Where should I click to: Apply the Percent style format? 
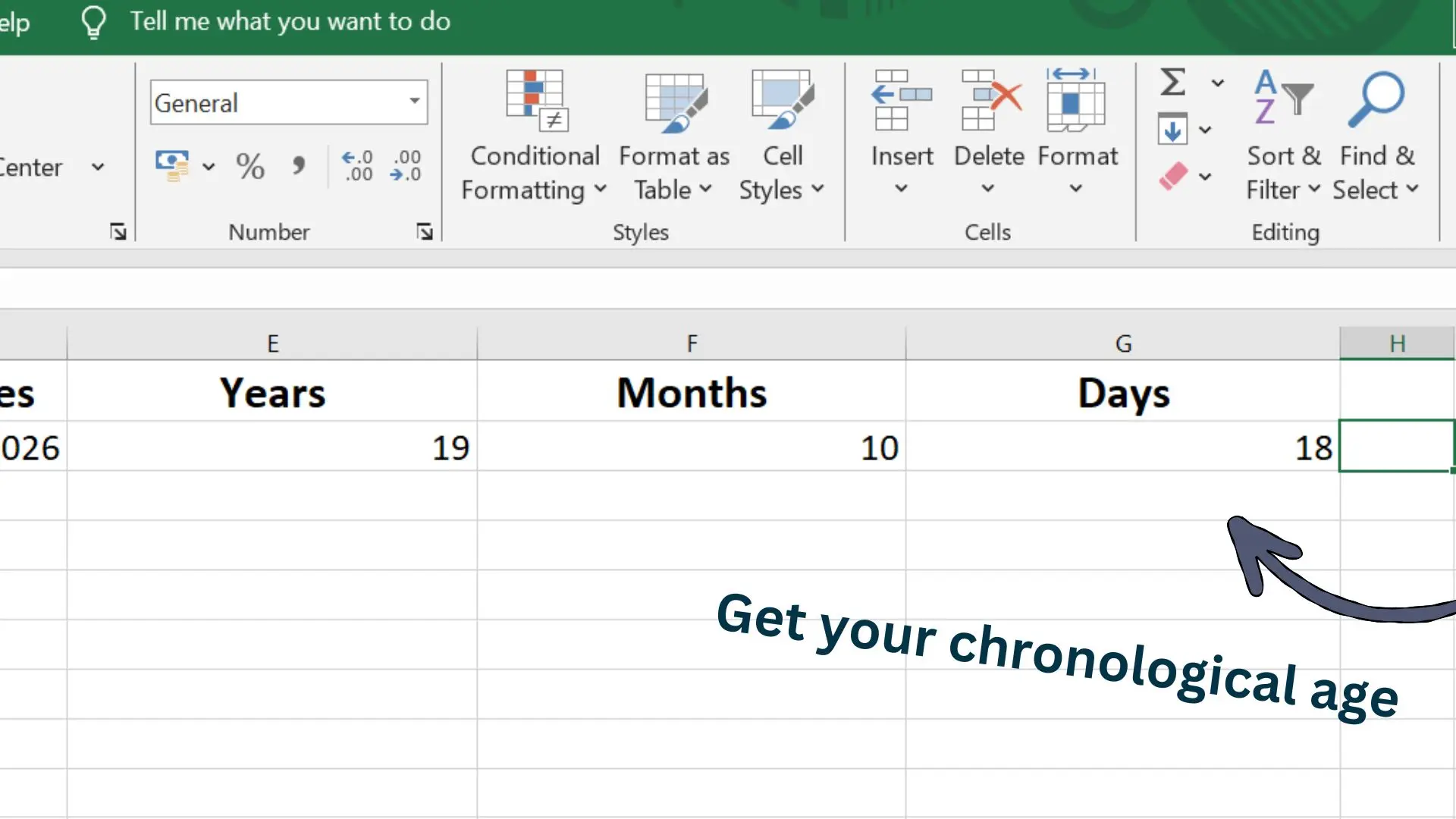(x=249, y=165)
